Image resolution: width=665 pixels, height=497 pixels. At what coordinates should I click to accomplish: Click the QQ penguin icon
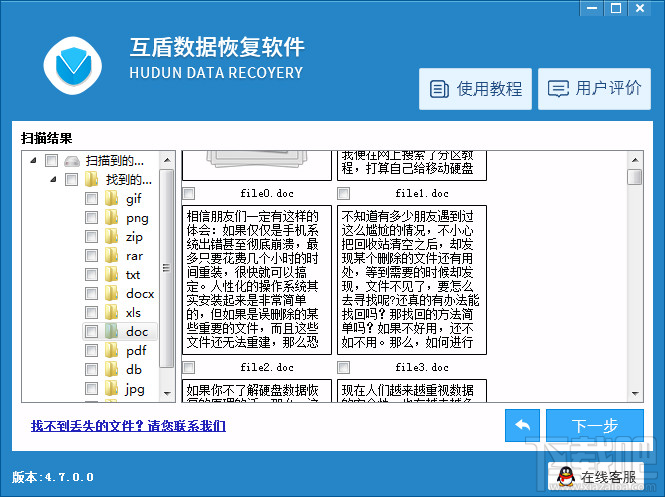pyautogui.click(x=566, y=477)
